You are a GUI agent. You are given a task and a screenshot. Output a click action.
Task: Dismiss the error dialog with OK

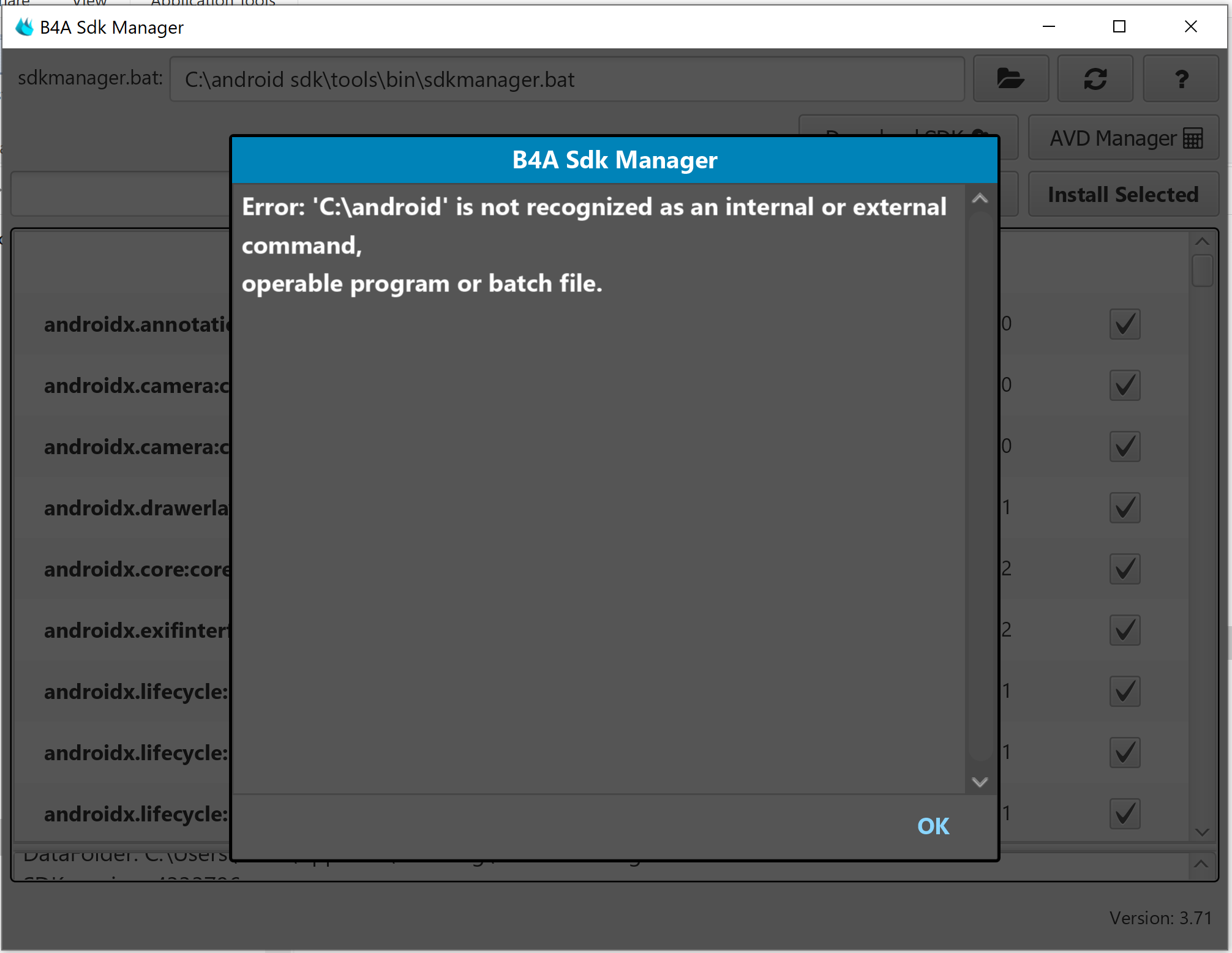[x=933, y=826]
